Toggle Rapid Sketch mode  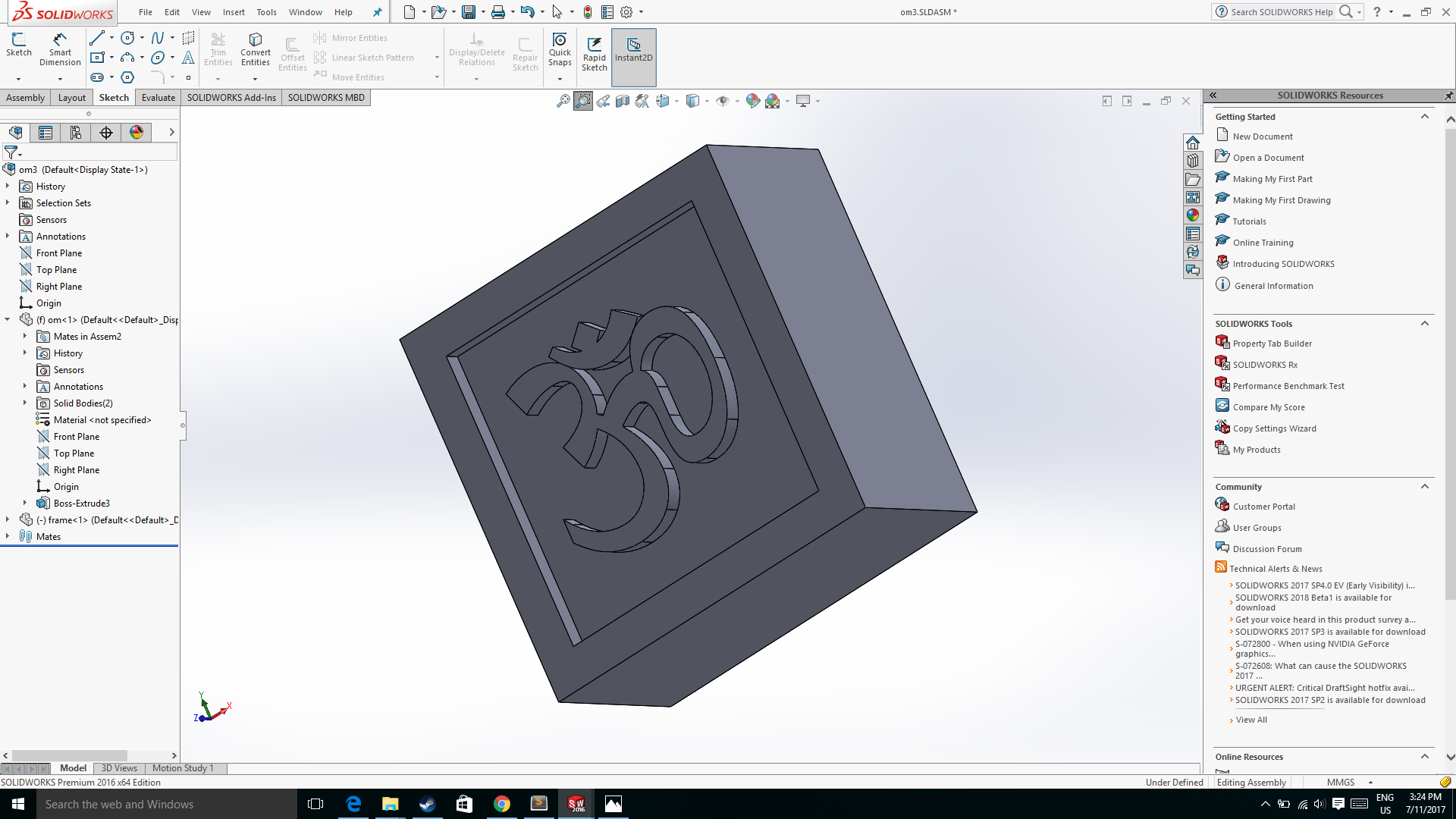[595, 53]
